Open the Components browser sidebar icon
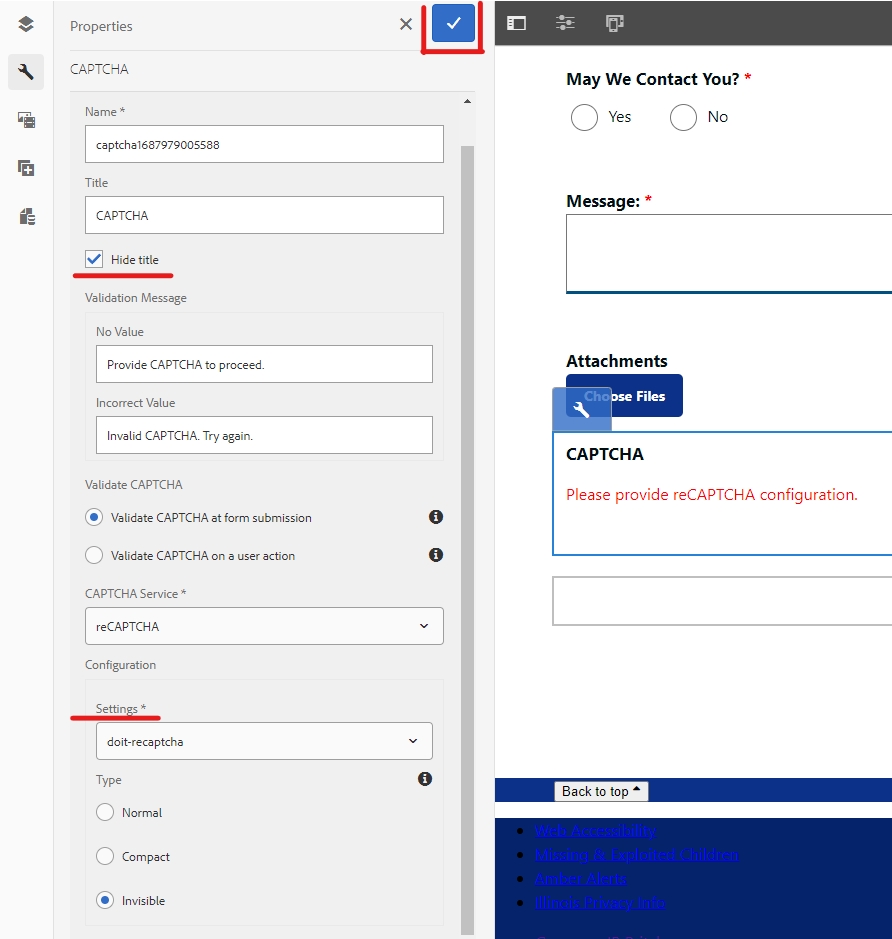The image size is (892, 939). [x=26, y=168]
